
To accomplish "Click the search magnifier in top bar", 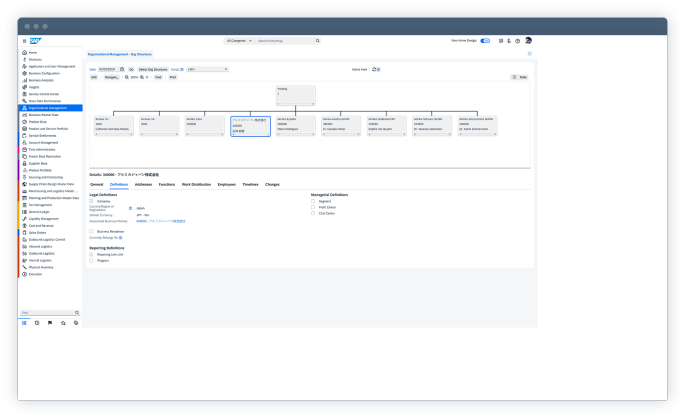I will point(318,41).
